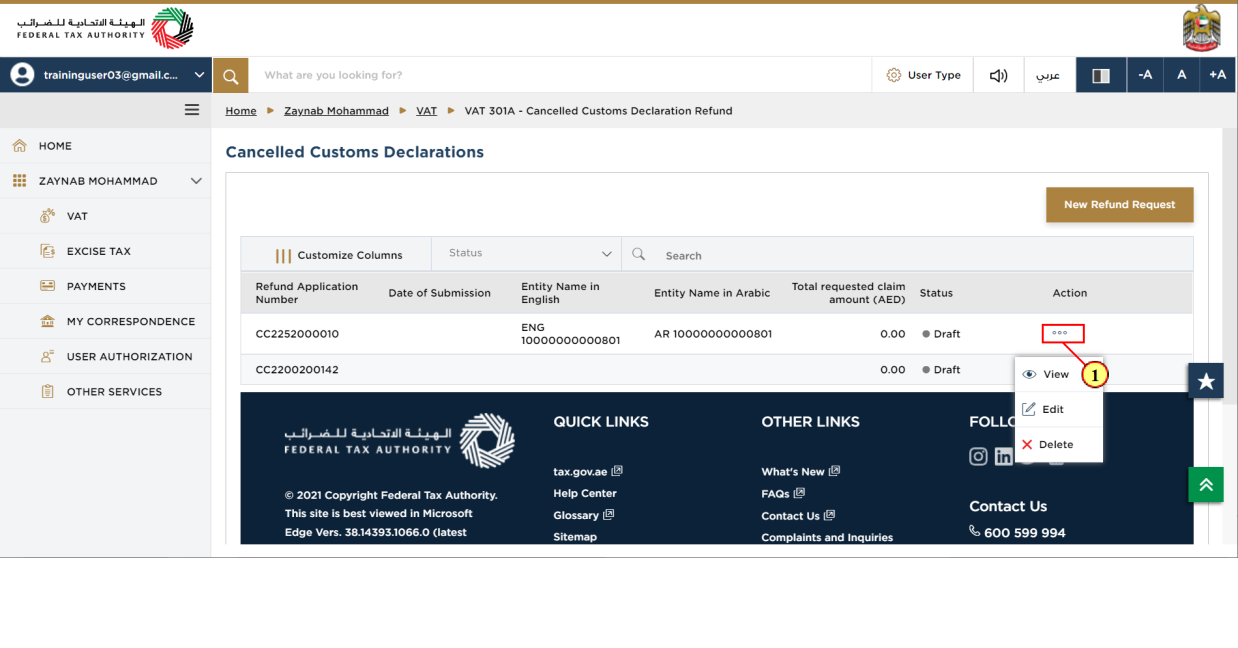Open the User Type selector
The height and width of the screenshot is (648, 1238).
pyautogui.click(x=923, y=75)
